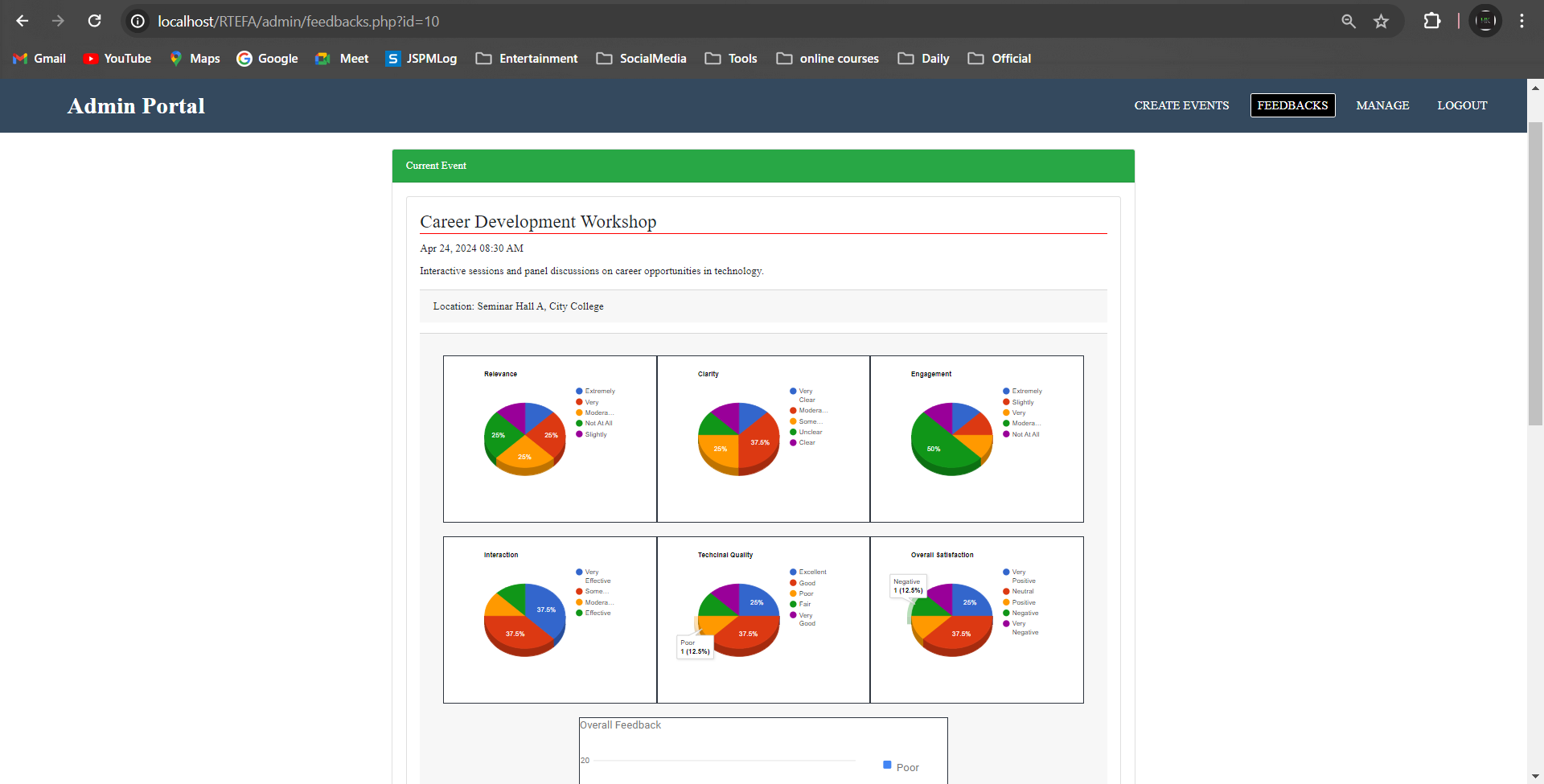Open the Chrome three-dot menu

coord(1521,21)
